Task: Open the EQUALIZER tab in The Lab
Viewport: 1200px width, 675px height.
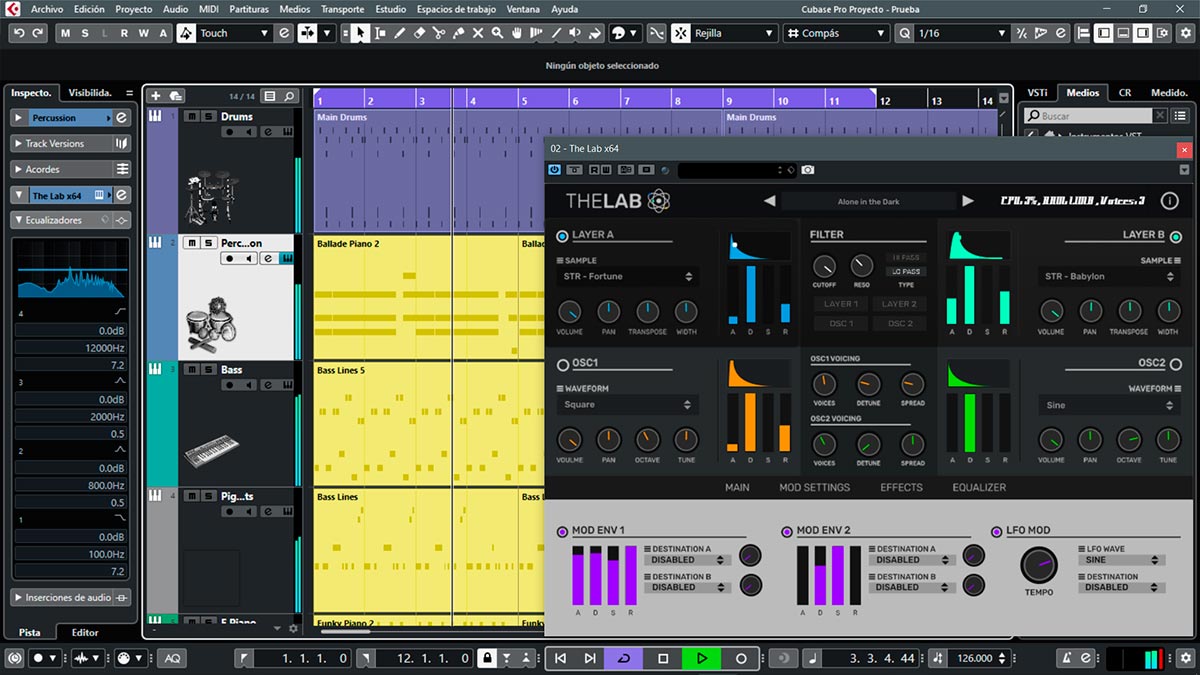Action: click(x=980, y=487)
